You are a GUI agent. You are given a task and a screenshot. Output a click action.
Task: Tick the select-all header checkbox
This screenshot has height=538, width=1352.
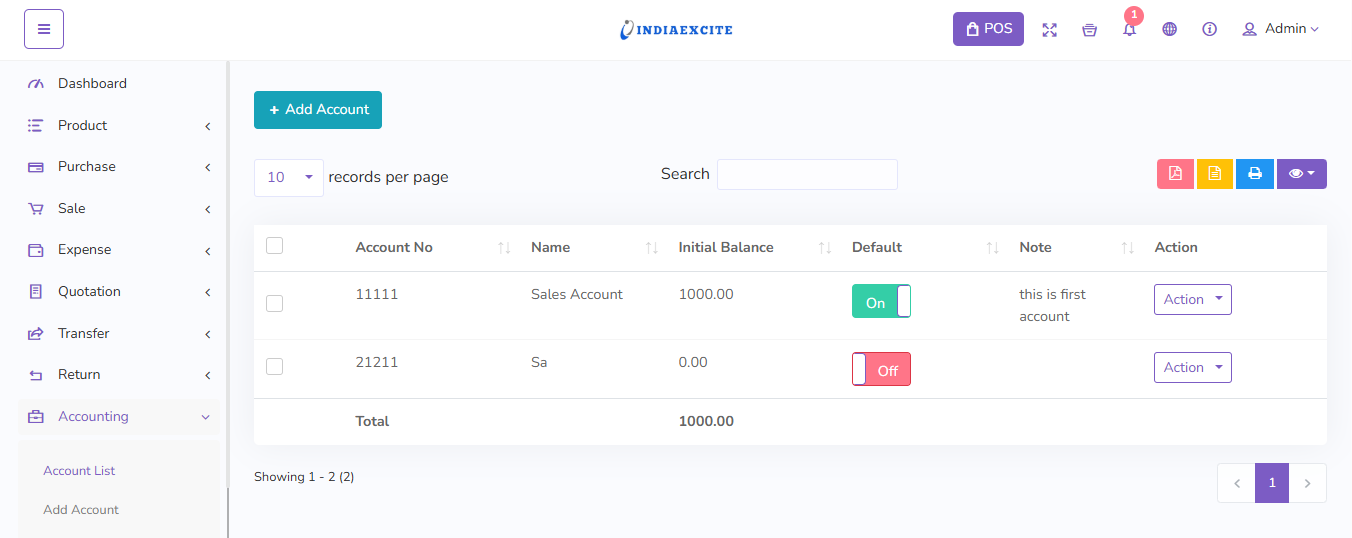point(274,246)
